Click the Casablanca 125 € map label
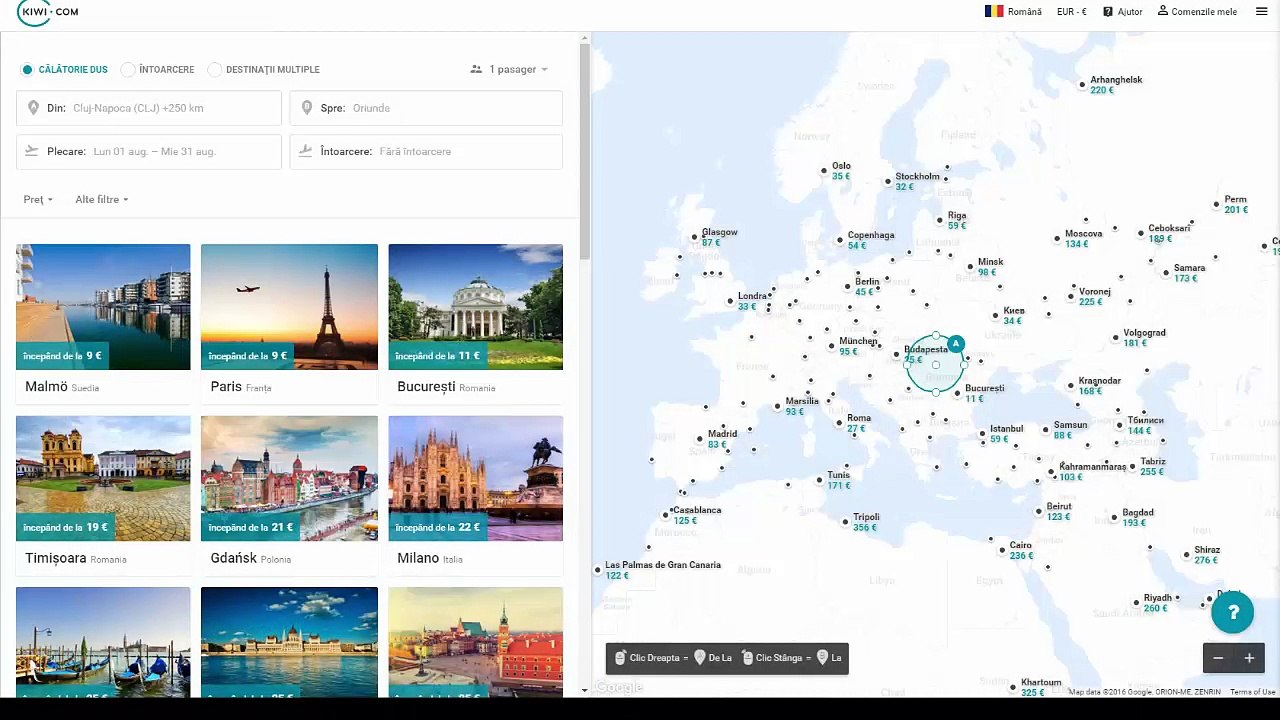Image resolution: width=1280 pixels, height=720 pixels. [696, 515]
